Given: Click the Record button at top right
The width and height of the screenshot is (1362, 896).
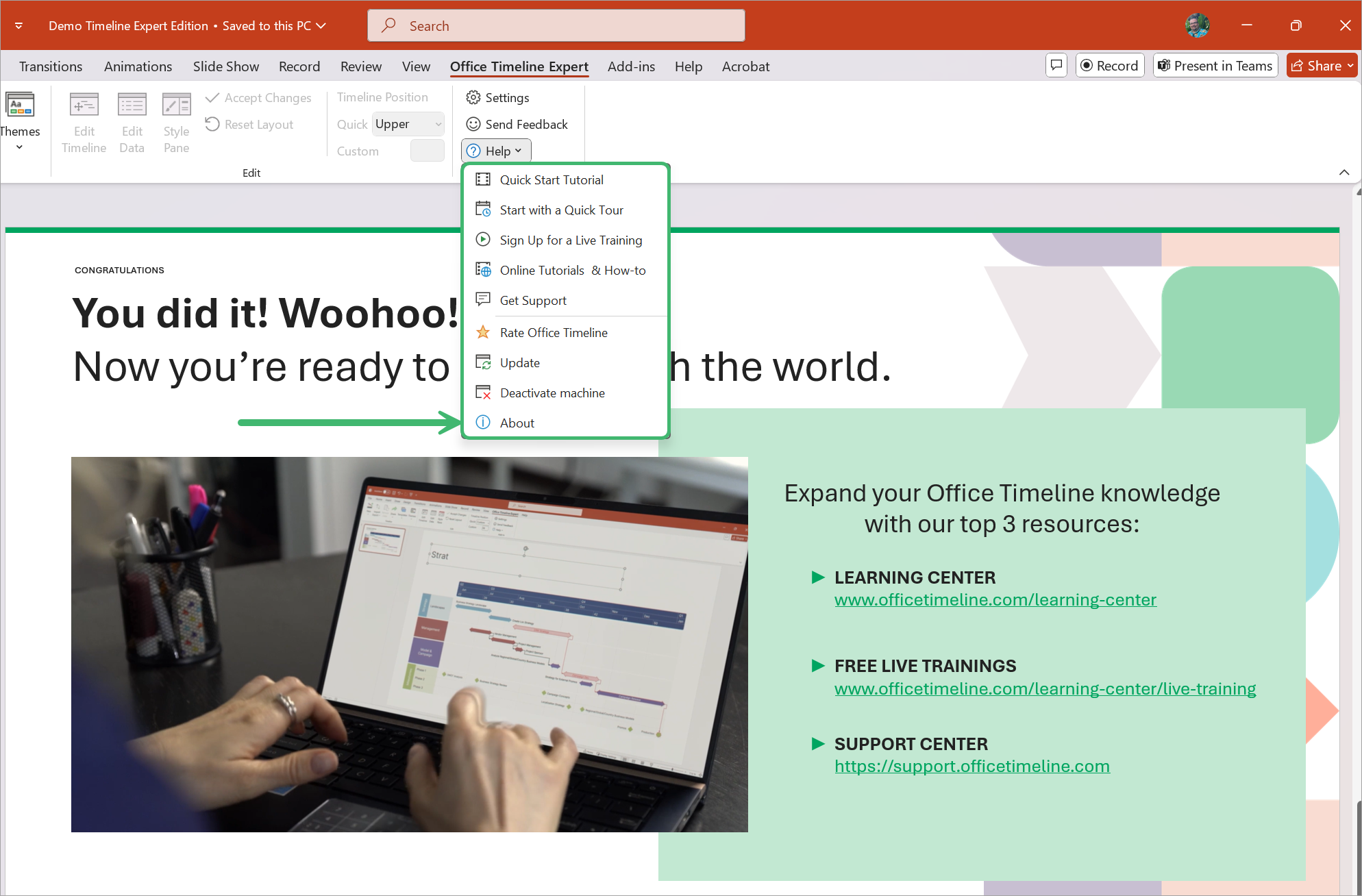Looking at the screenshot, I should pyautogui.click(x=1110, y=65).
